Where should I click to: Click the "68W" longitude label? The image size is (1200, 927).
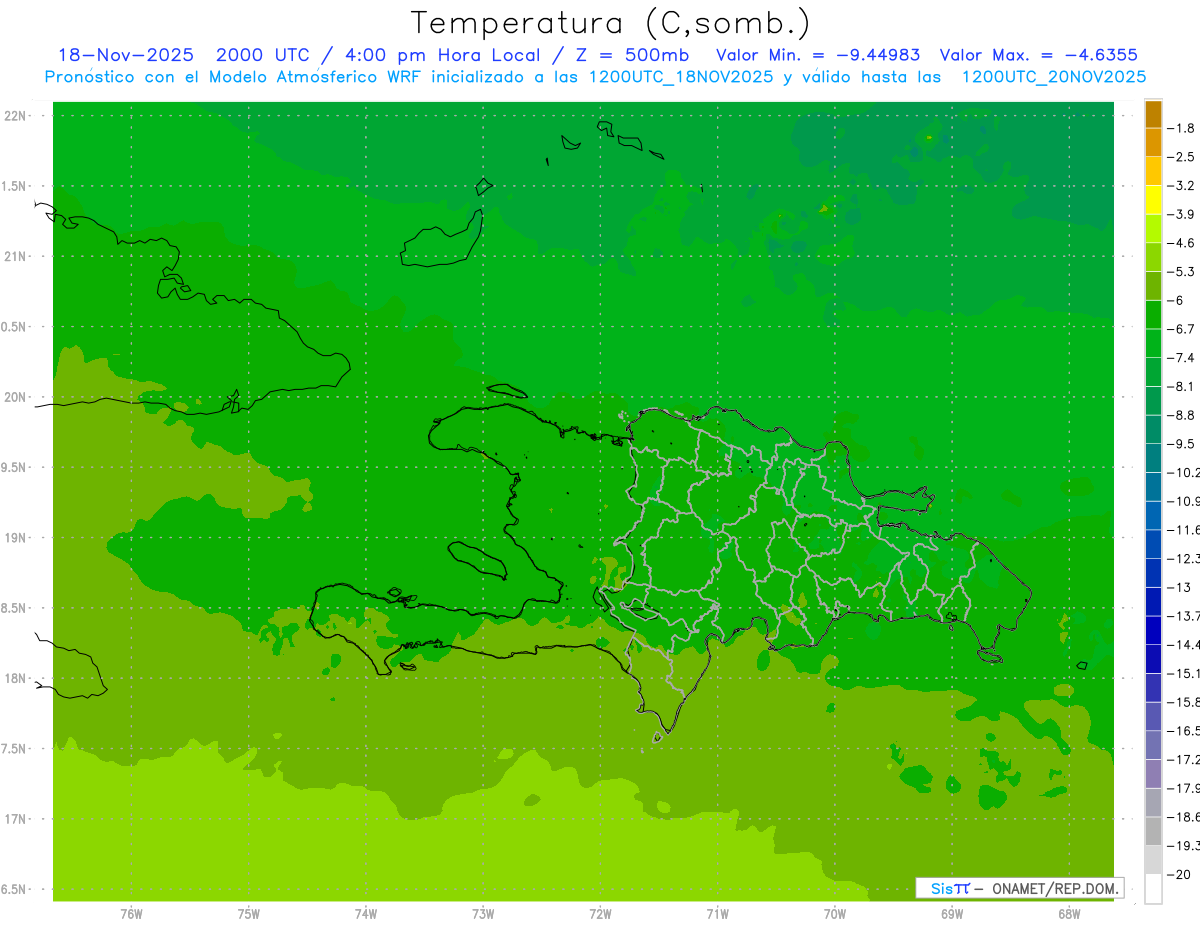click(1068, 914)
